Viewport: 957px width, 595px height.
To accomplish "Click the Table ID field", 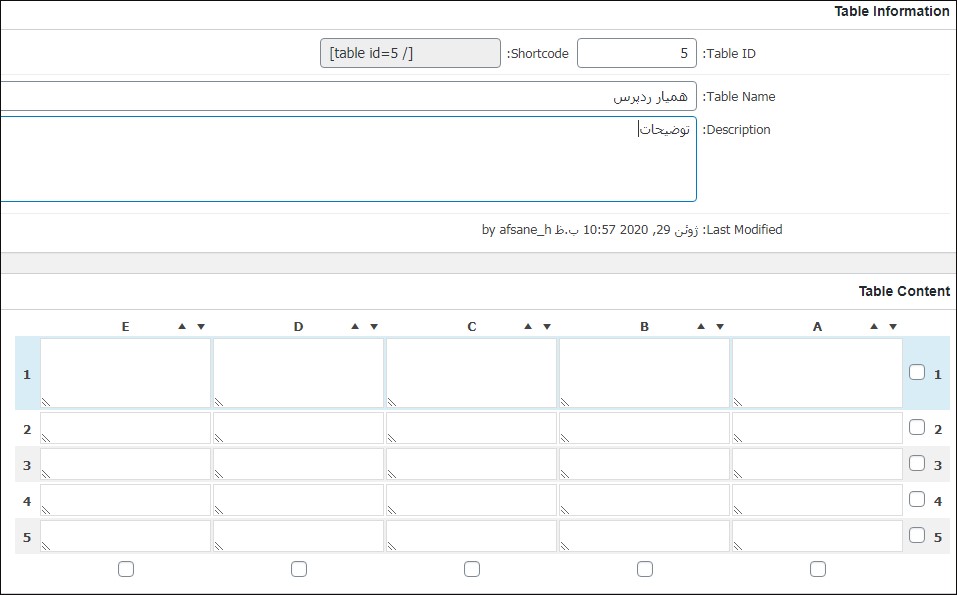I will (x=637, y=53).
